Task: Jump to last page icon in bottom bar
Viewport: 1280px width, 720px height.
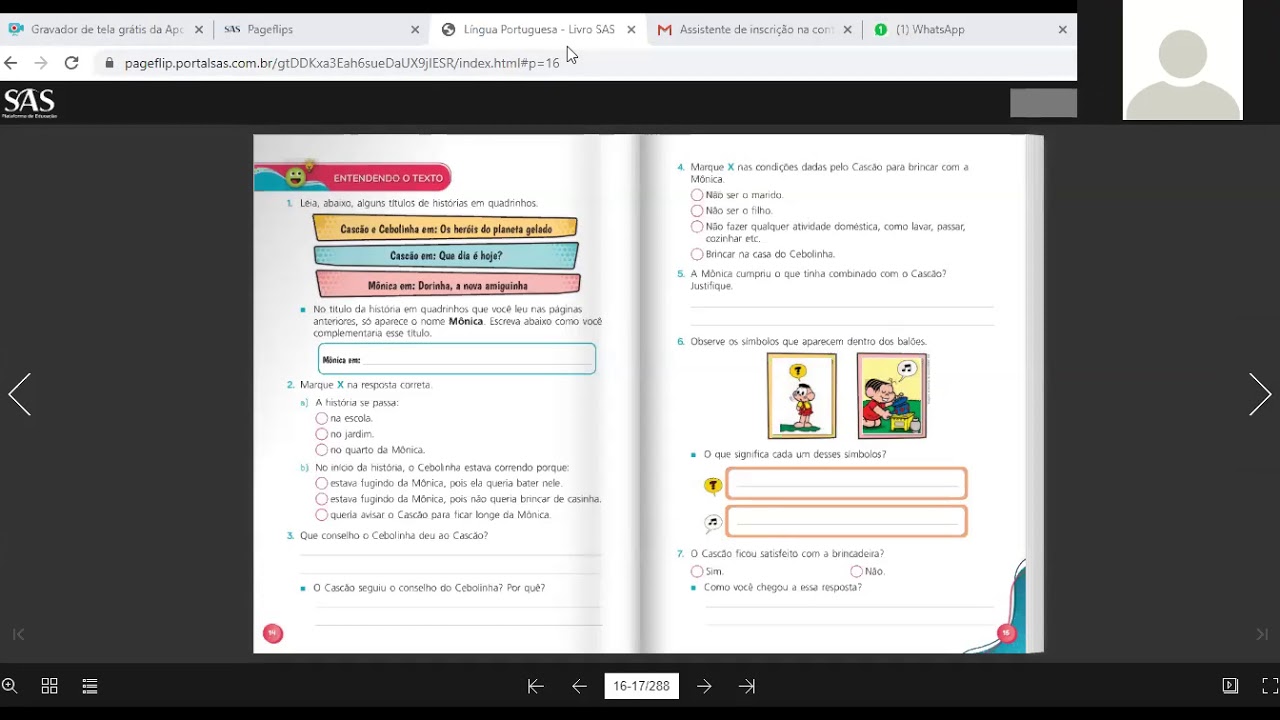Action: click(747, 686)
